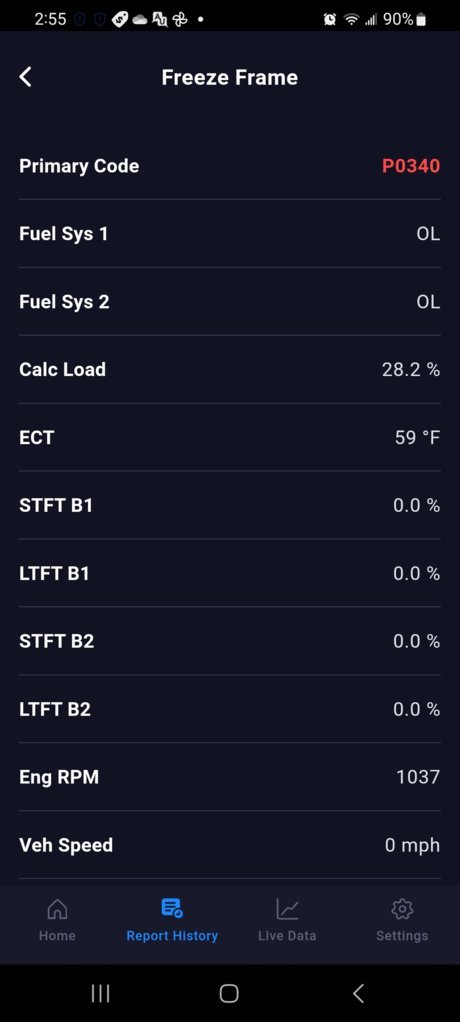Select the ECT temperature row

tap(230, 437)
